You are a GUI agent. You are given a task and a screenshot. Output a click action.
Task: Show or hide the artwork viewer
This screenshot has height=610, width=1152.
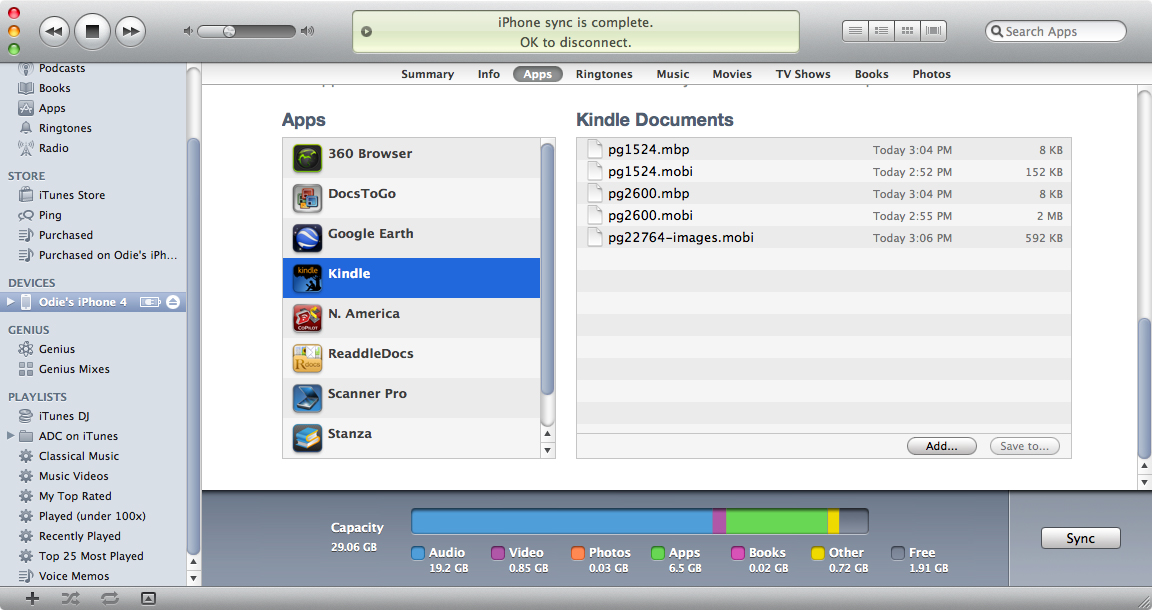pos(148,598)
